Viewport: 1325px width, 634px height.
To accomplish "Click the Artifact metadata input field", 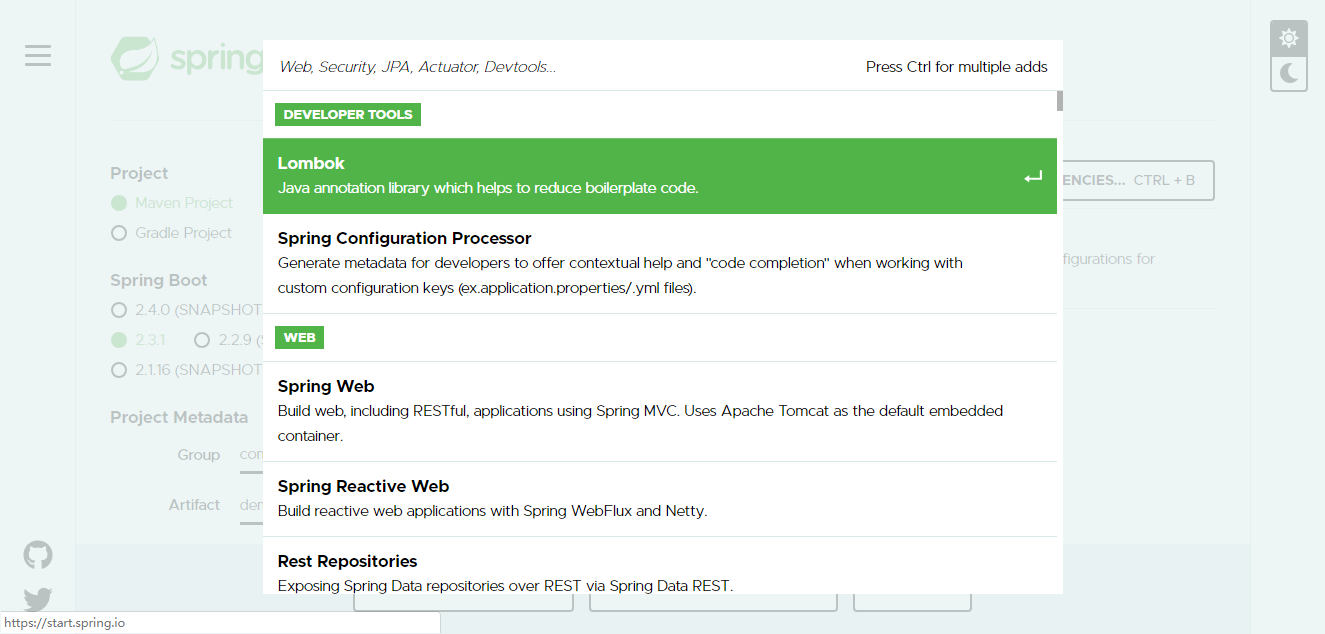I will pos(251,505).
